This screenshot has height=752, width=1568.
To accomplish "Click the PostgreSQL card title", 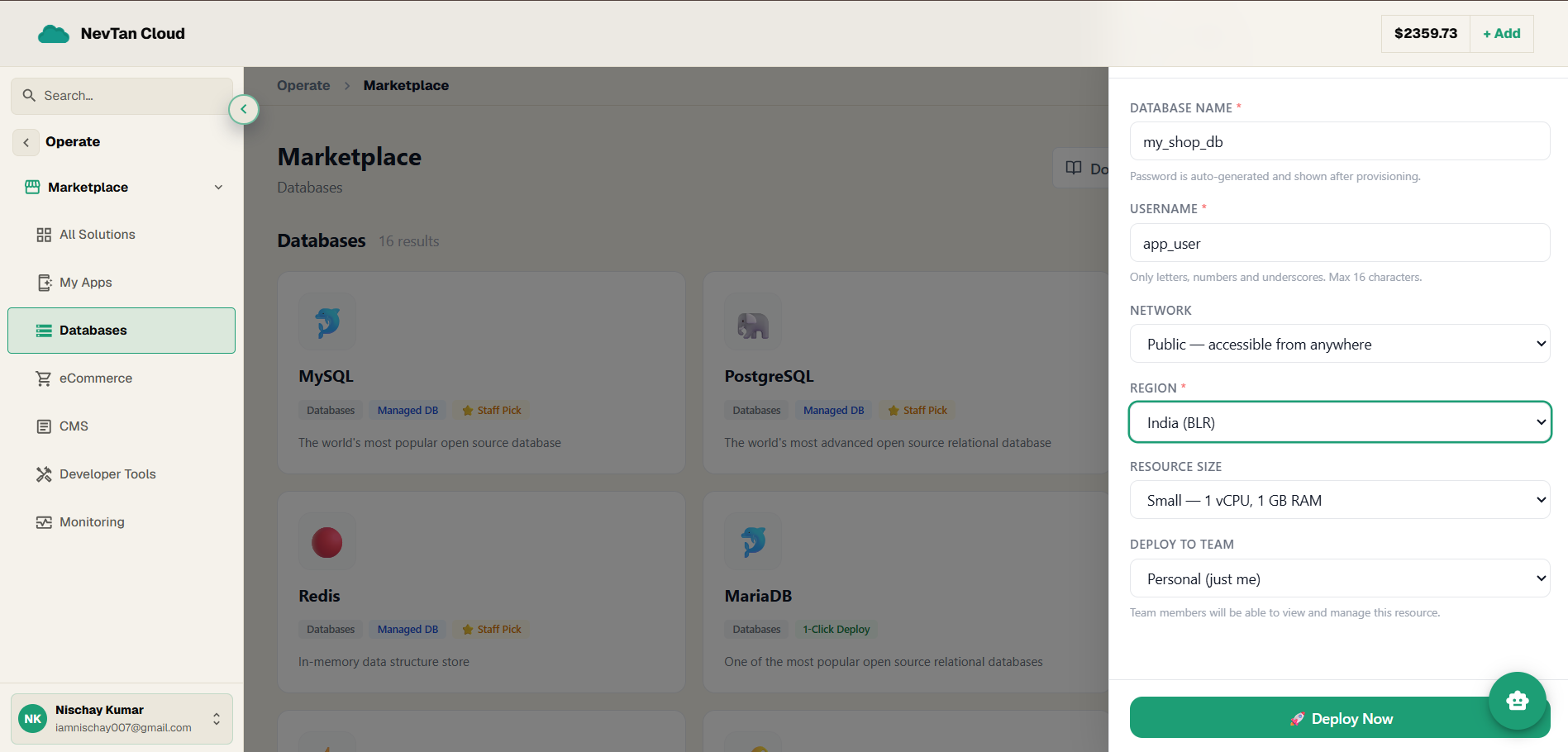I will click(x=769, y=376).
